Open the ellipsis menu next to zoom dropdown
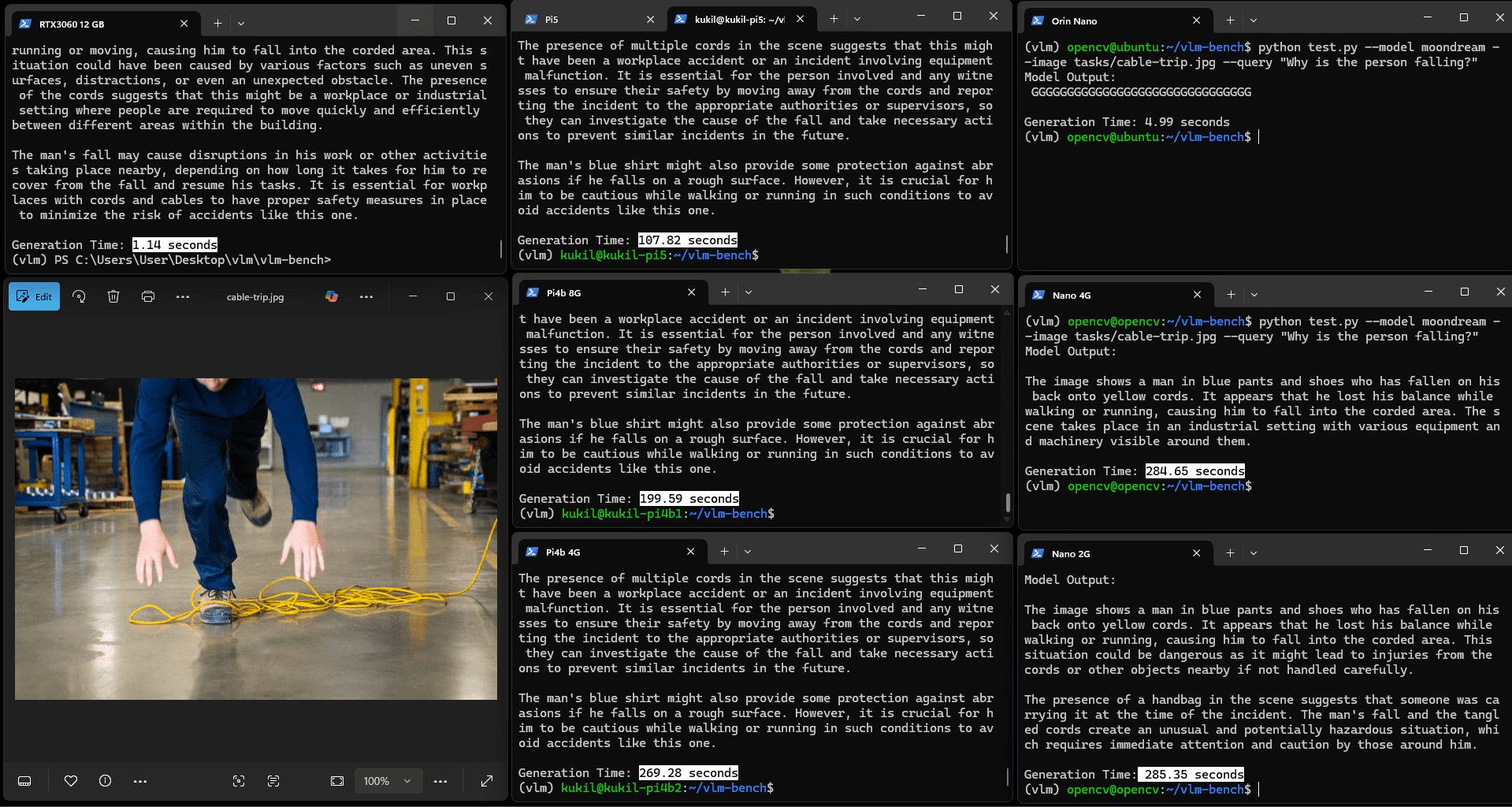This screenshot has height=807, width=1512. 440,781
